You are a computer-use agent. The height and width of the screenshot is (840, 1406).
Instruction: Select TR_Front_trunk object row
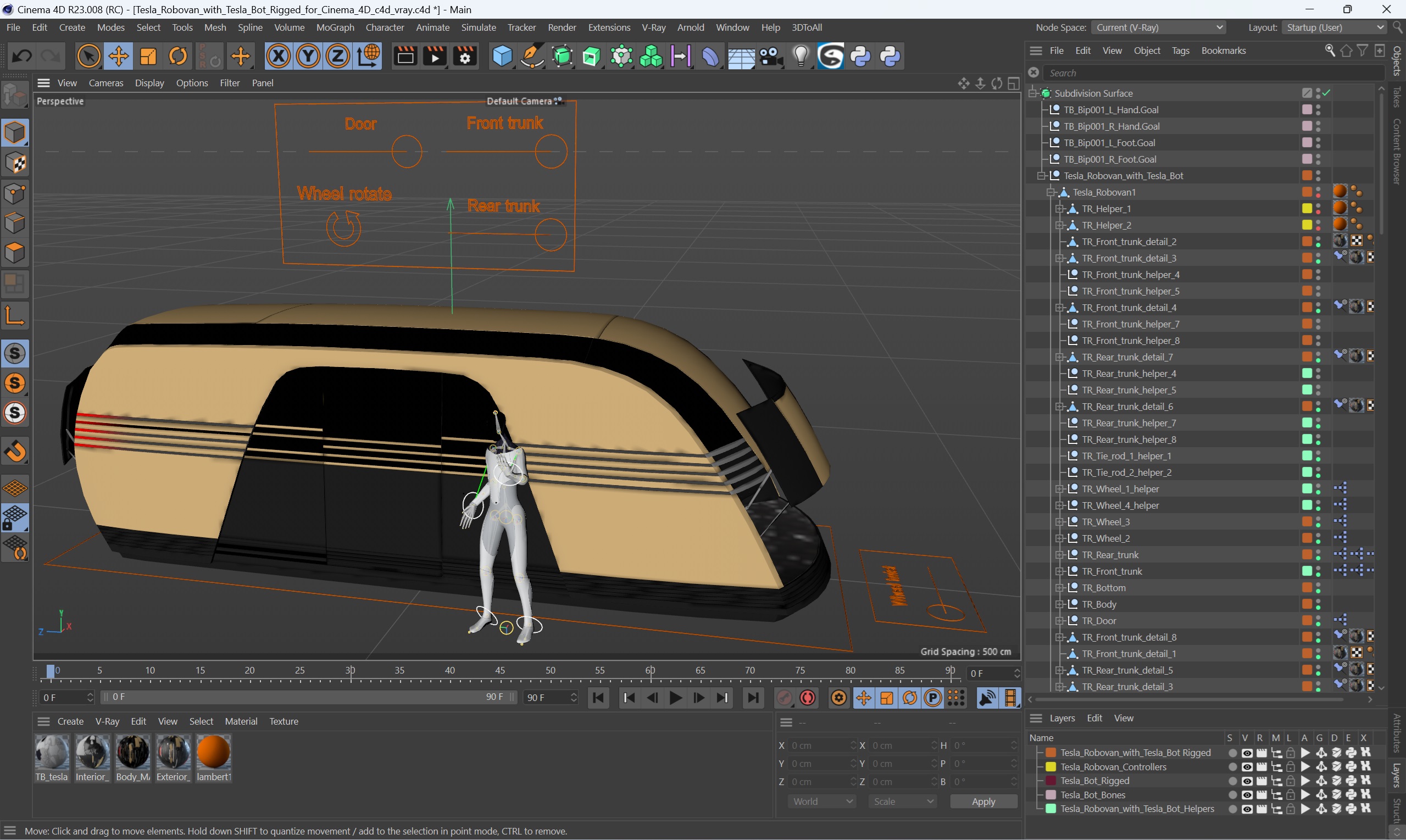(x=1112, y=572)
